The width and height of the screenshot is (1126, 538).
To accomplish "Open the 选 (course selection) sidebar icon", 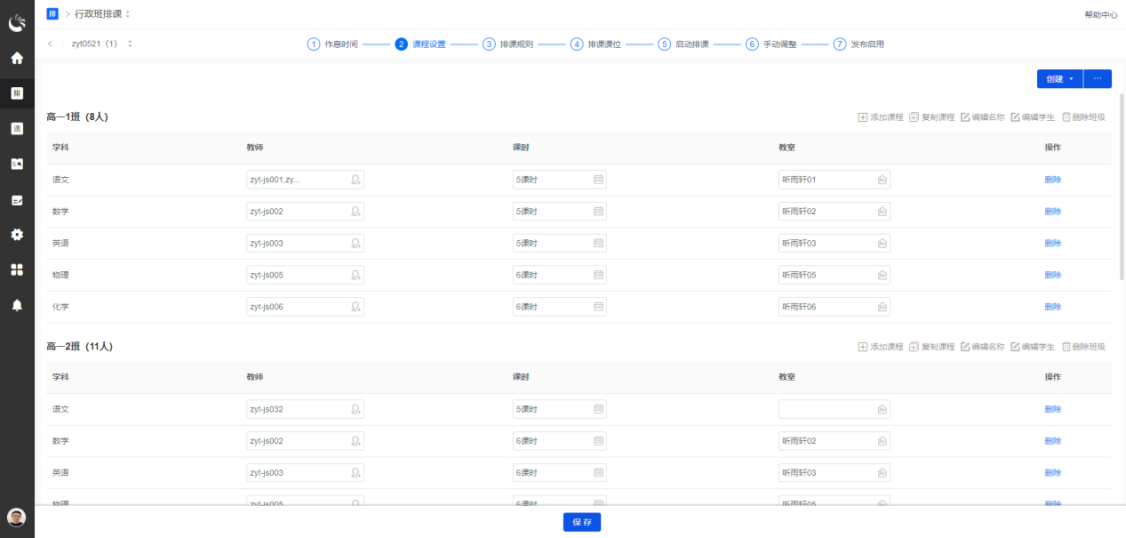I will (x=17, y=128).
